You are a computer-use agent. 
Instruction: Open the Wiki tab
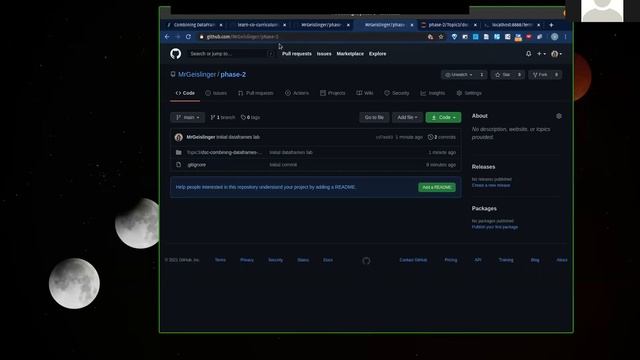click(364, 93)
